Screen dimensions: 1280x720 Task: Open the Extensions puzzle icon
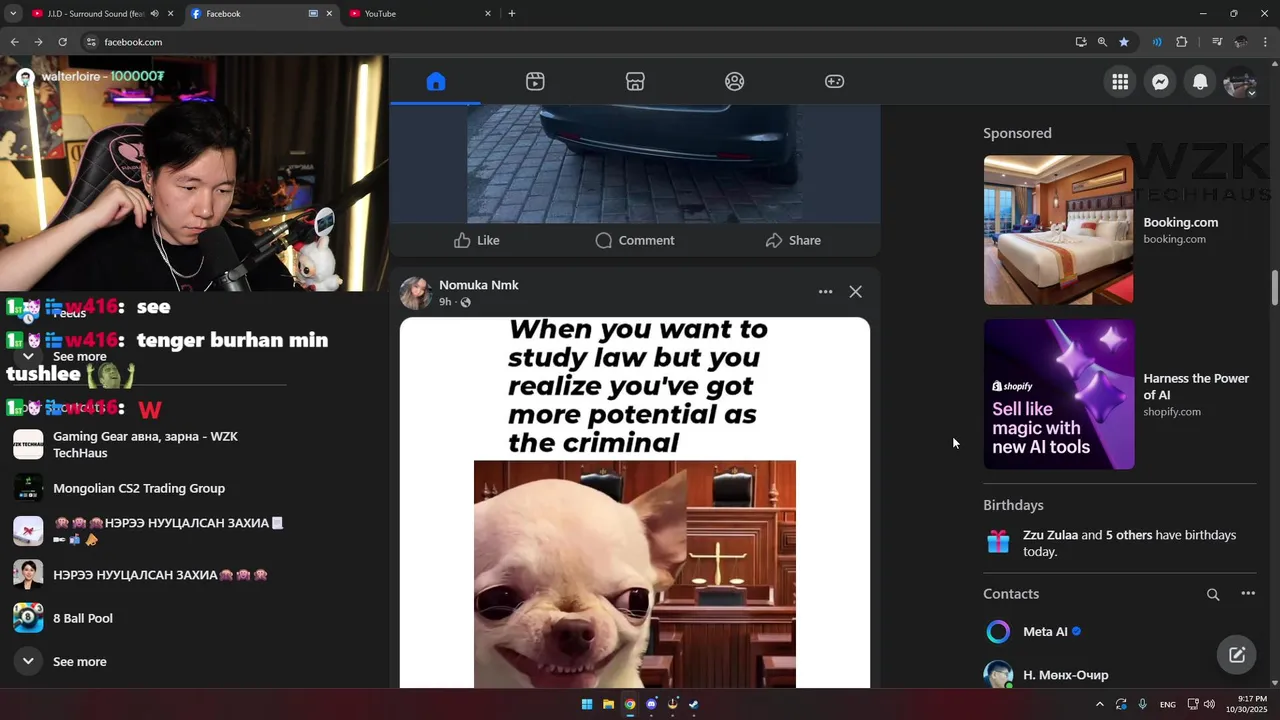tap(1182, 42)
